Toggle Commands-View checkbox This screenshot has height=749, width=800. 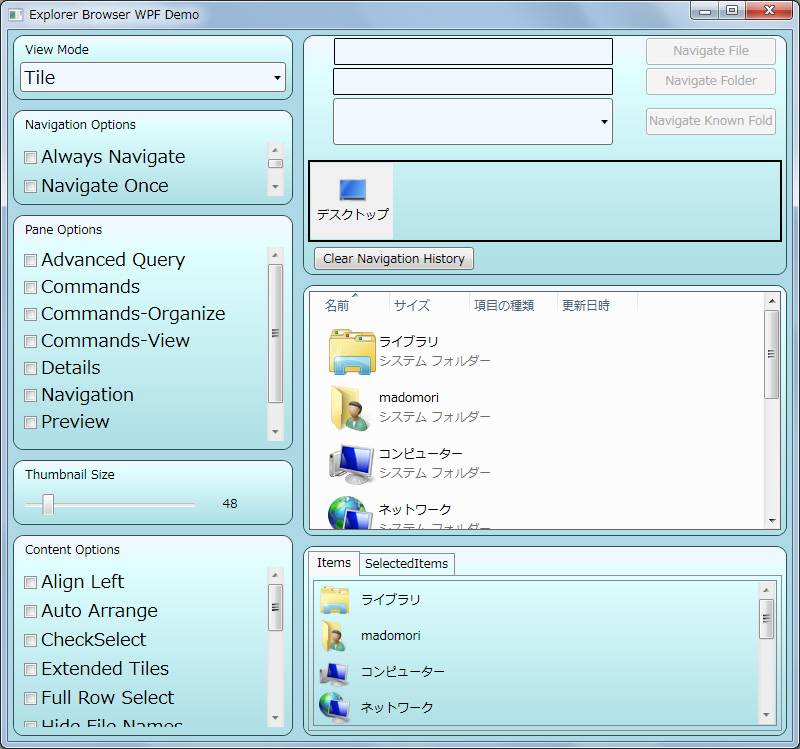point(31,341)
